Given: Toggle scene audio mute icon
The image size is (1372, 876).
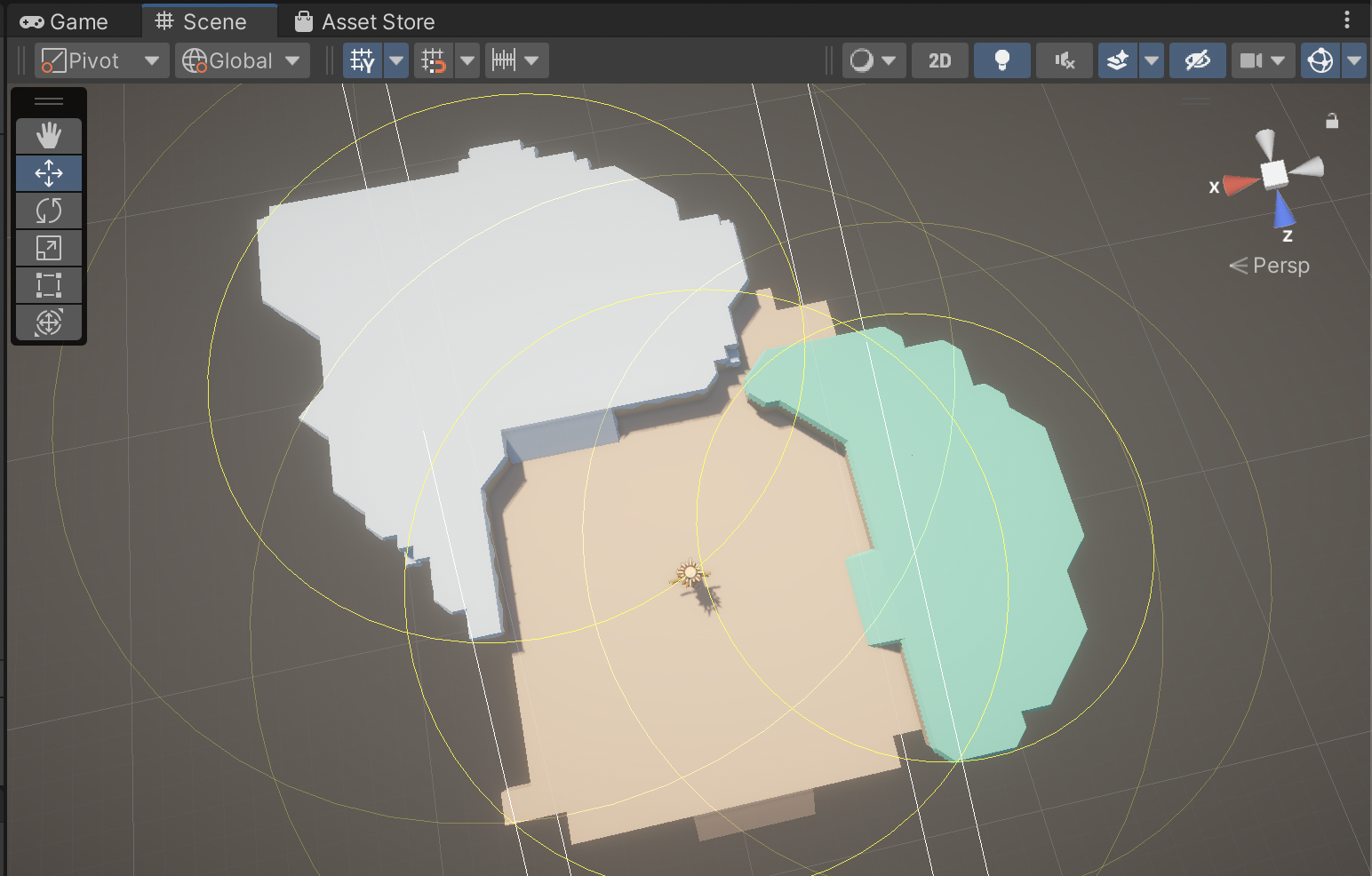Looking at the screenshot, I should [x=1065, y=60].
